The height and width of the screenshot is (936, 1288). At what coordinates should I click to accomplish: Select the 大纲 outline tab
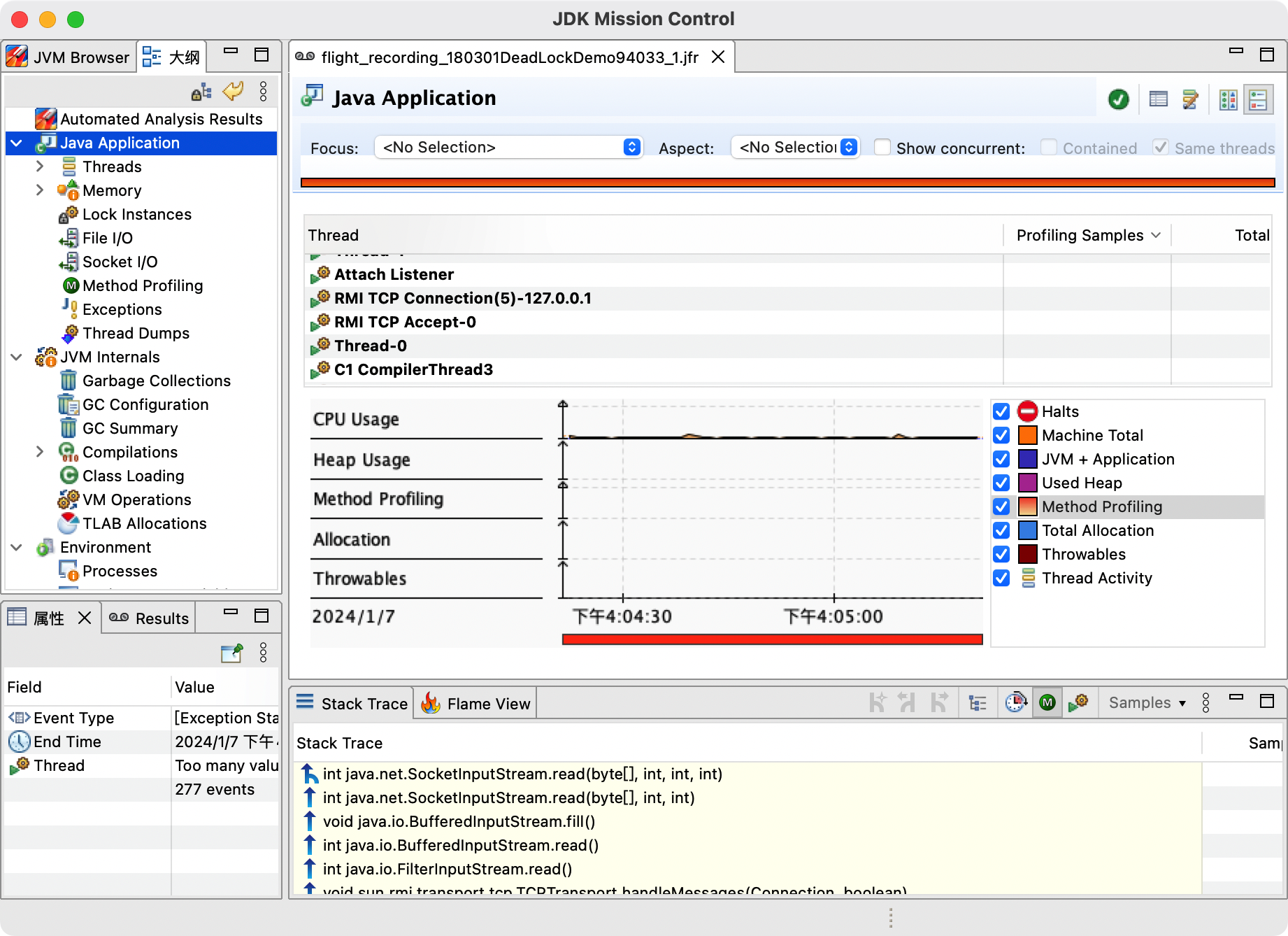[x=171, y=57]
